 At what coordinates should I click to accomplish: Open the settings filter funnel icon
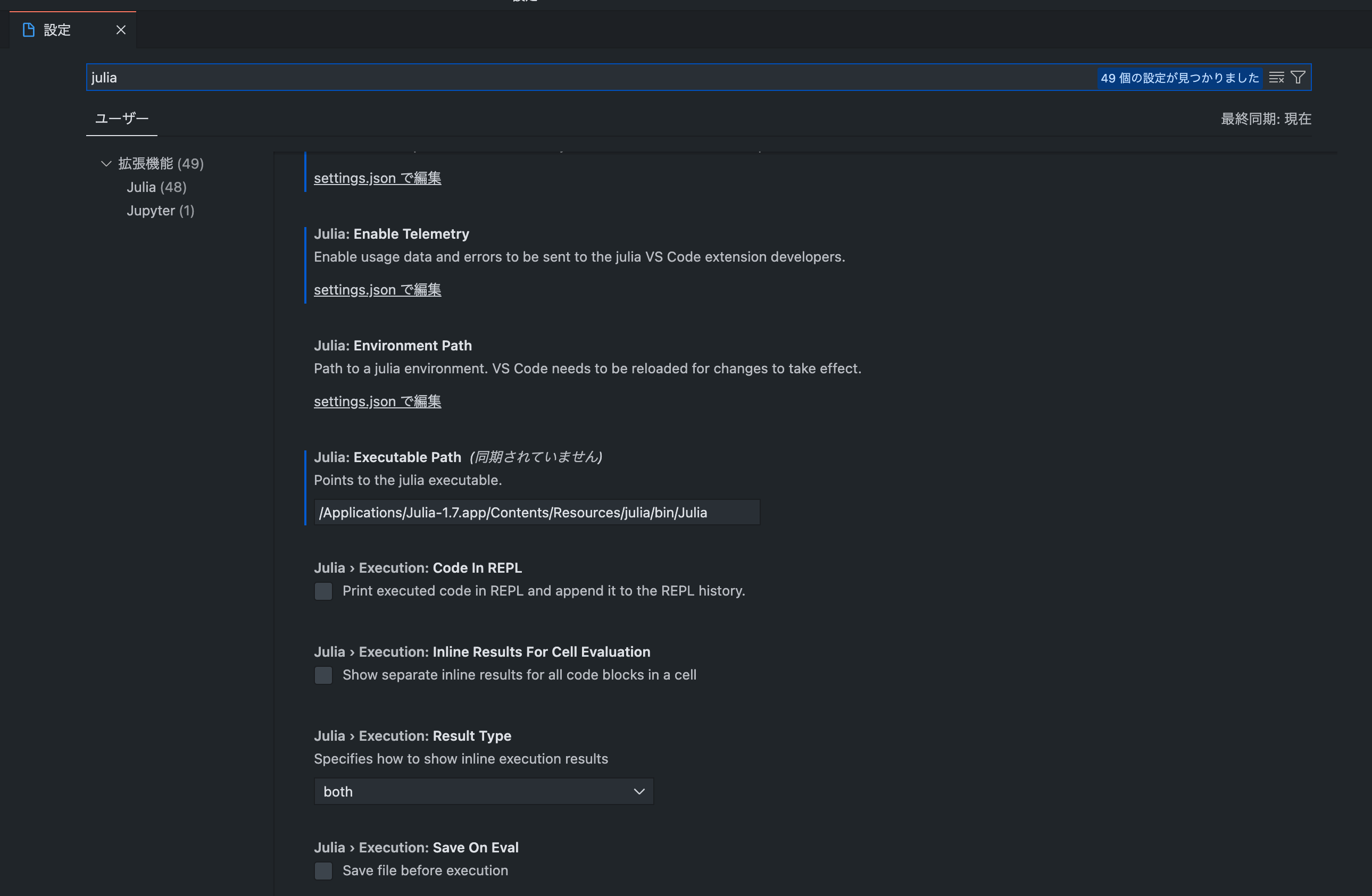point(1298,77)
